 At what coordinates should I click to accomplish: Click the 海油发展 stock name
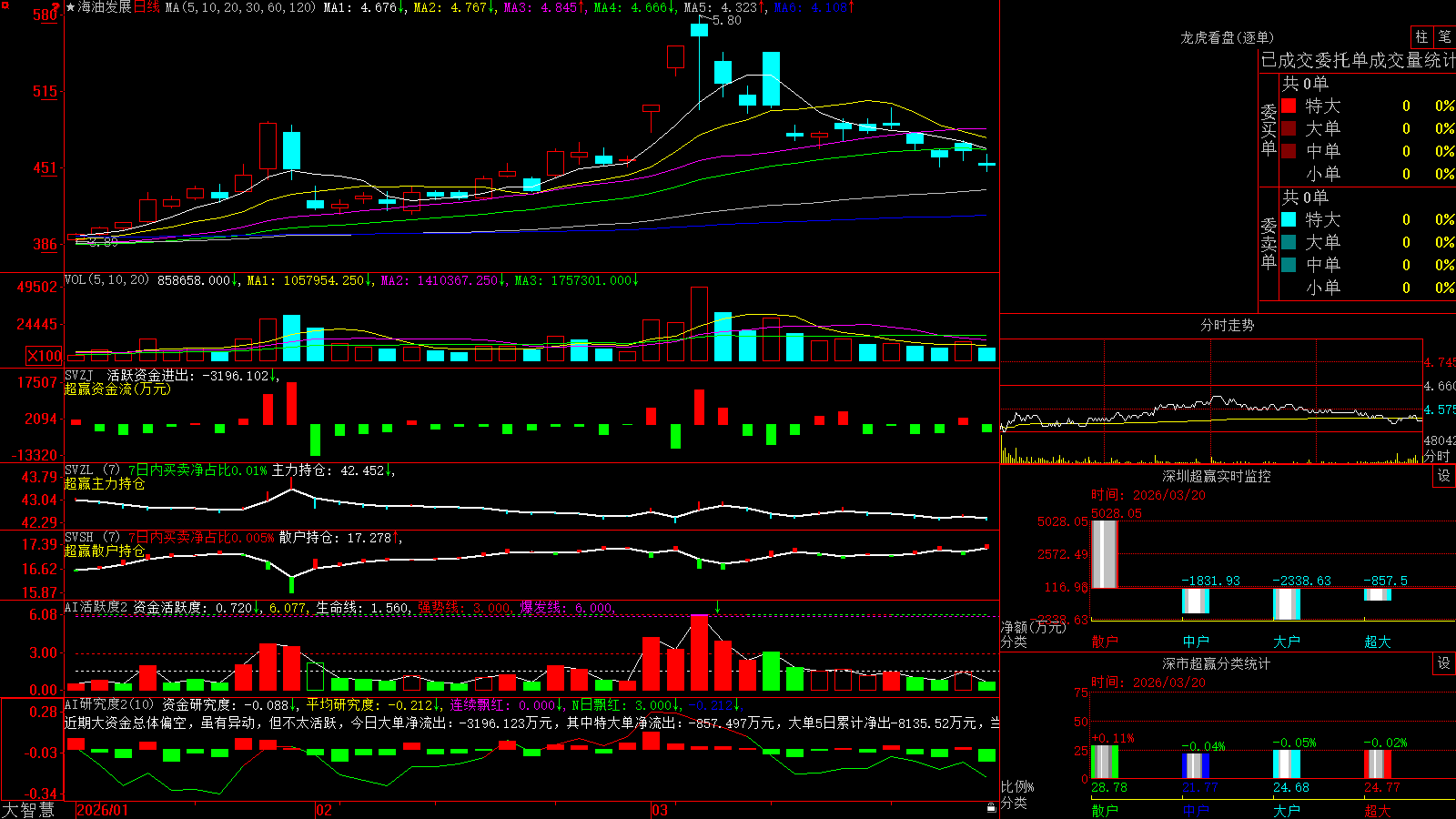pyautogui.click(x=105, y=7)
